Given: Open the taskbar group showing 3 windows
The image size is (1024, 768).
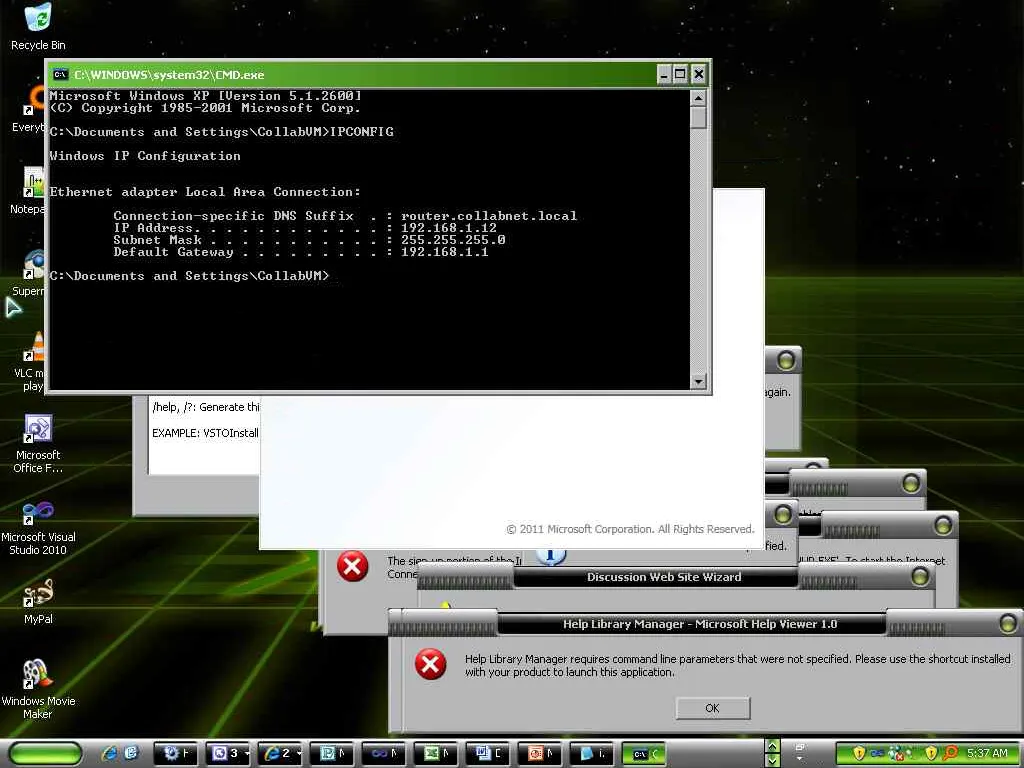Looking at the screenshot, I should pos(228,754).
